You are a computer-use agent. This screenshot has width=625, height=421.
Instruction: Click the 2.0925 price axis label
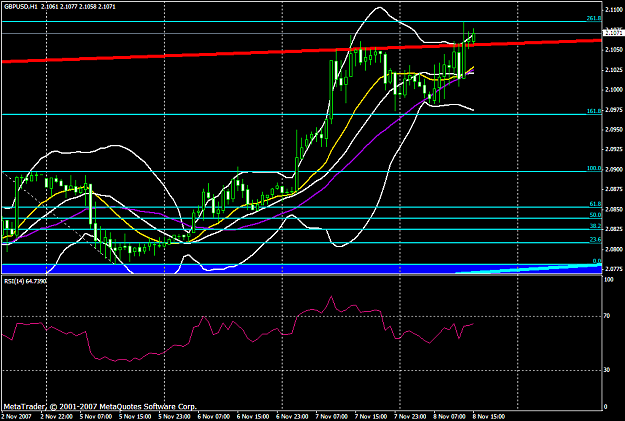(x=612, y=150)
